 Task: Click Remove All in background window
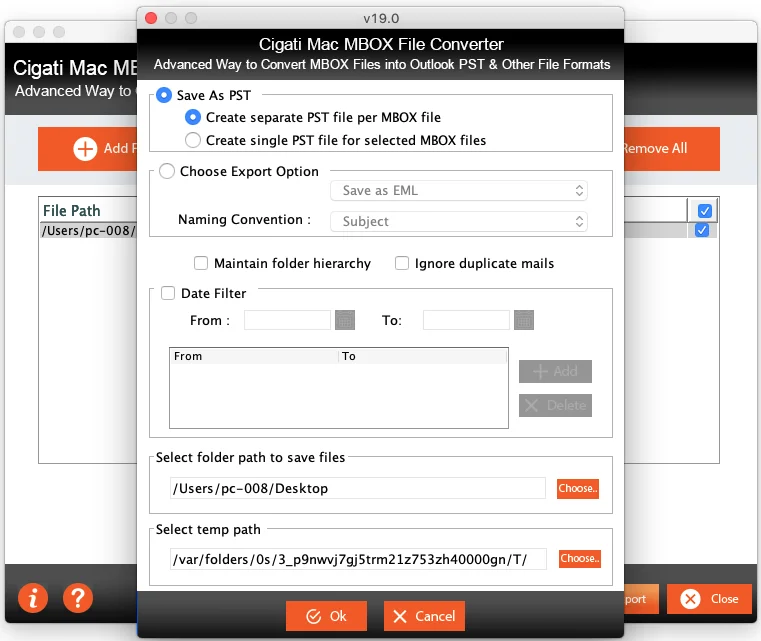(670, 148)
